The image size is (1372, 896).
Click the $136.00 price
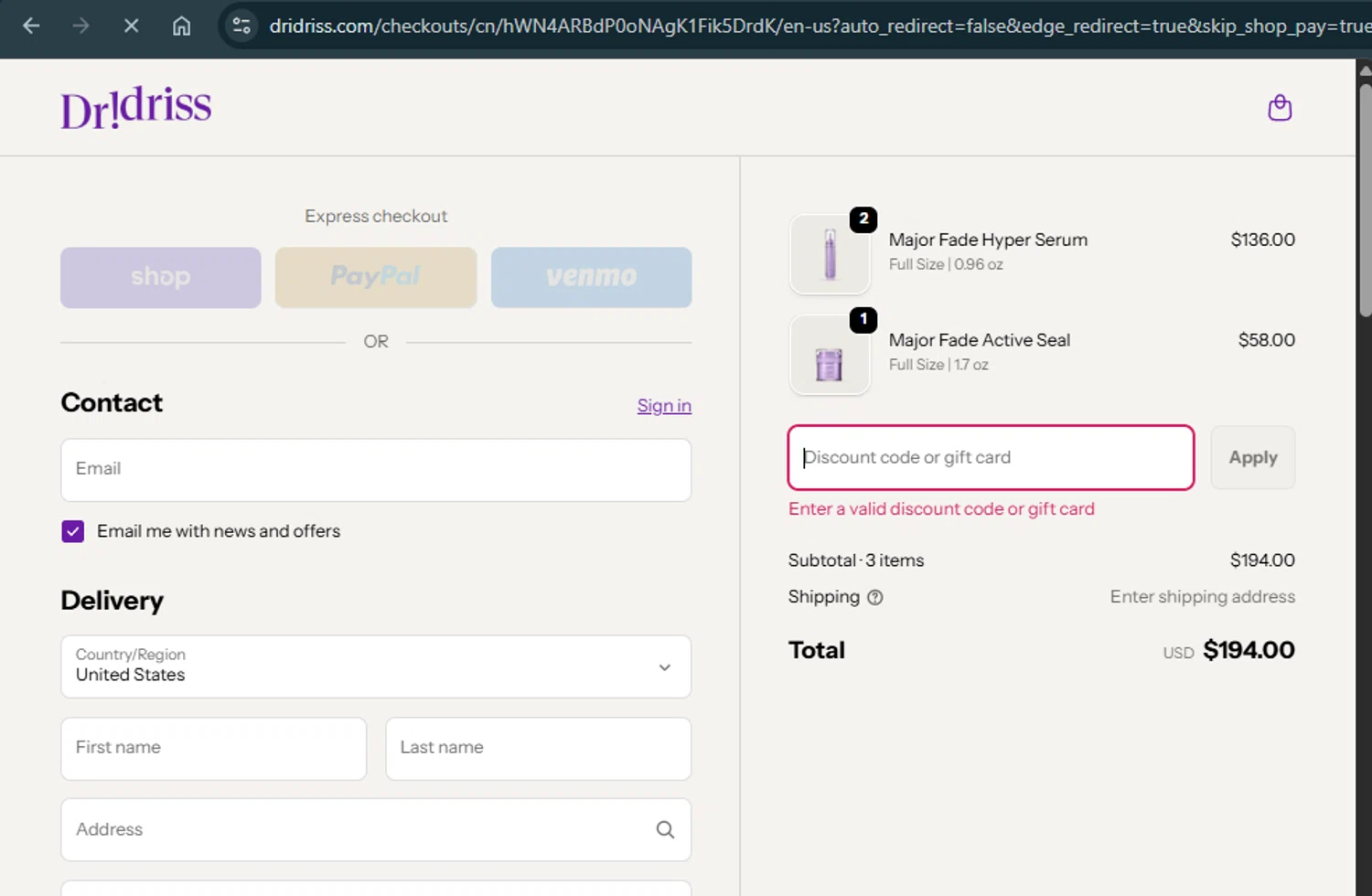pyautogui.click(x=1262, y=240)
